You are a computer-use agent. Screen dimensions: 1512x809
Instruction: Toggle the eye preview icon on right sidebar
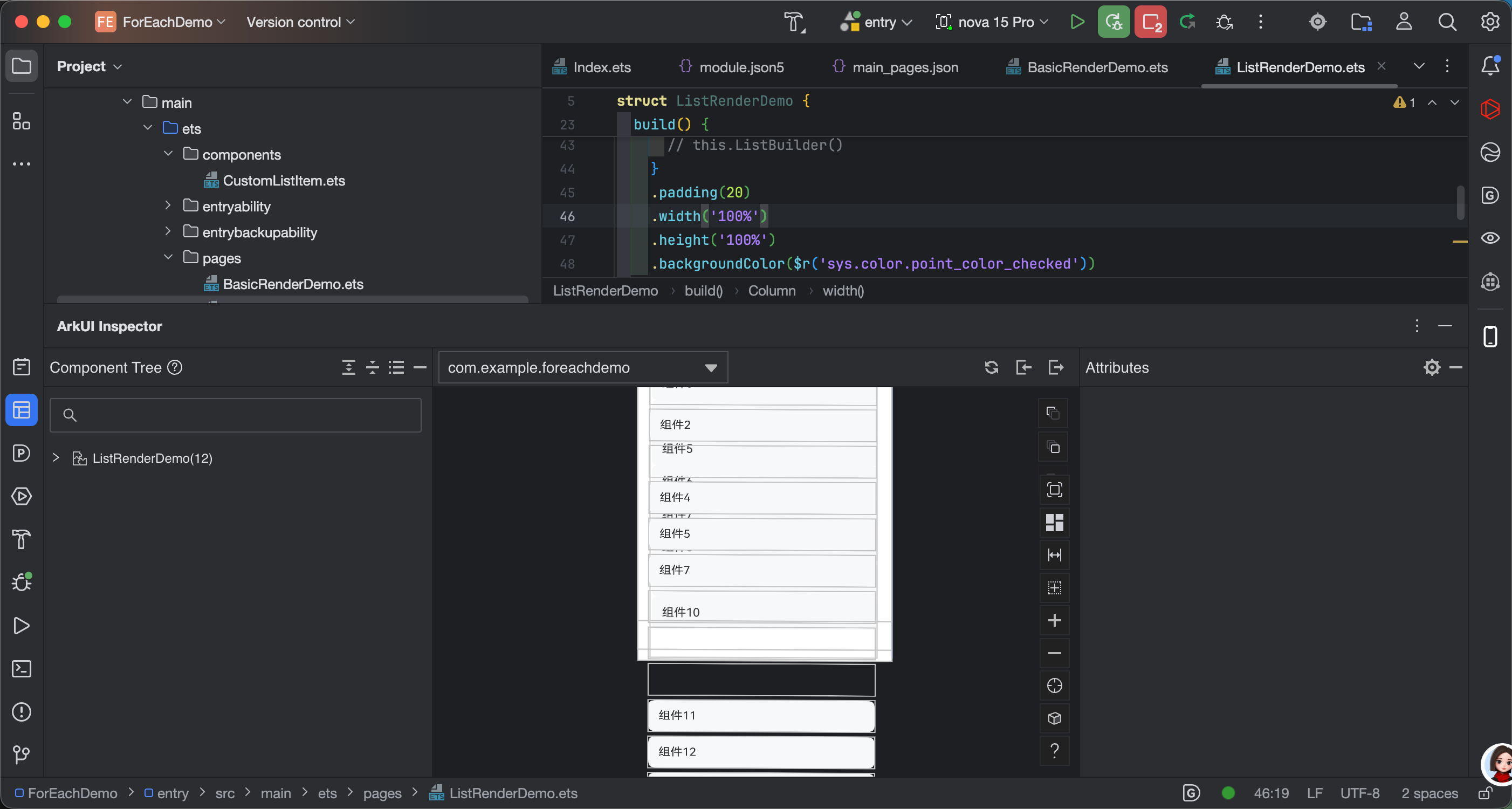[1490, 238]
